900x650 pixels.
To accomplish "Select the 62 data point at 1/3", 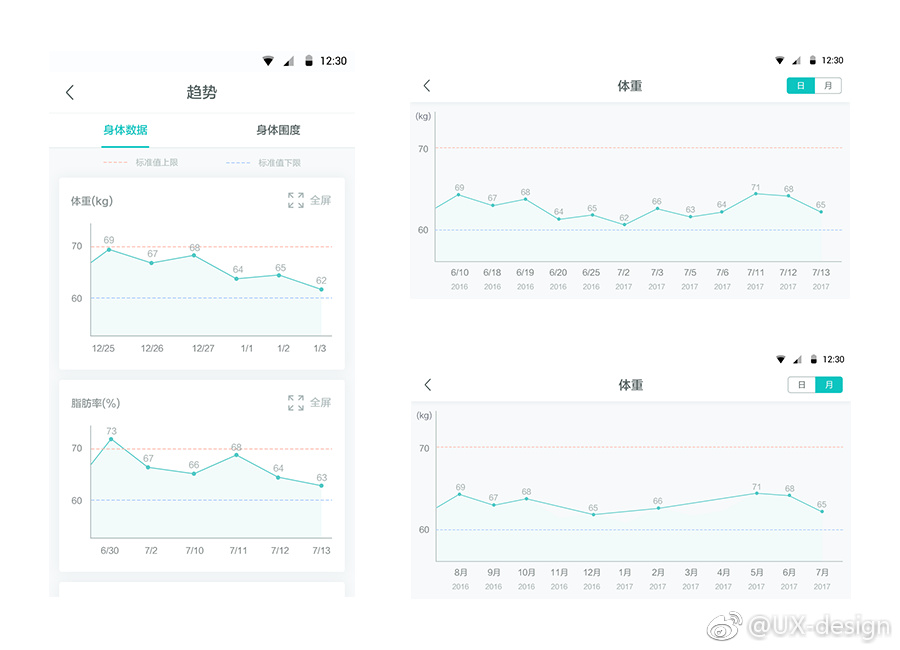I will [321, 289].
